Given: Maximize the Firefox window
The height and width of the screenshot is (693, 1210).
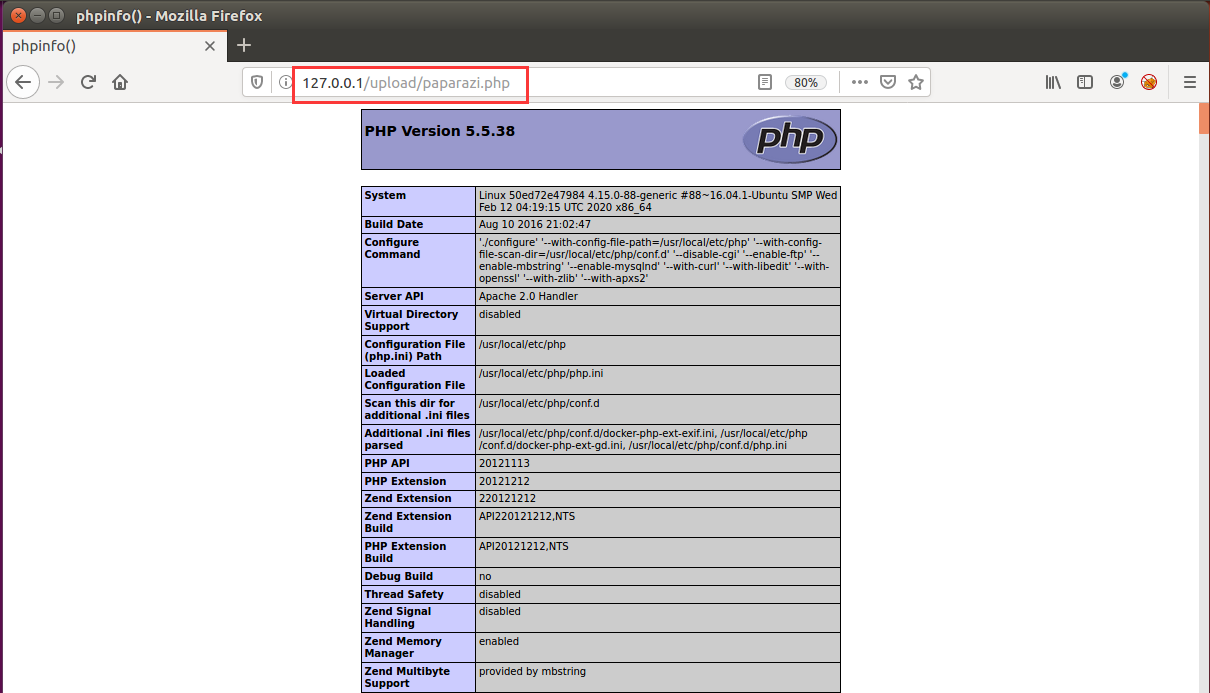Looking at the screenshot, I should (56, 15).
